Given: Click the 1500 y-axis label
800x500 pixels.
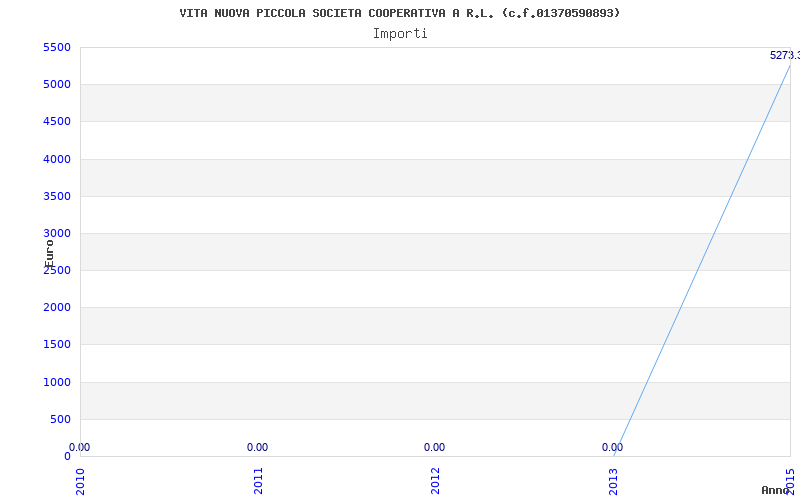Looking at the screenshot, I should [x=57, y=344].
